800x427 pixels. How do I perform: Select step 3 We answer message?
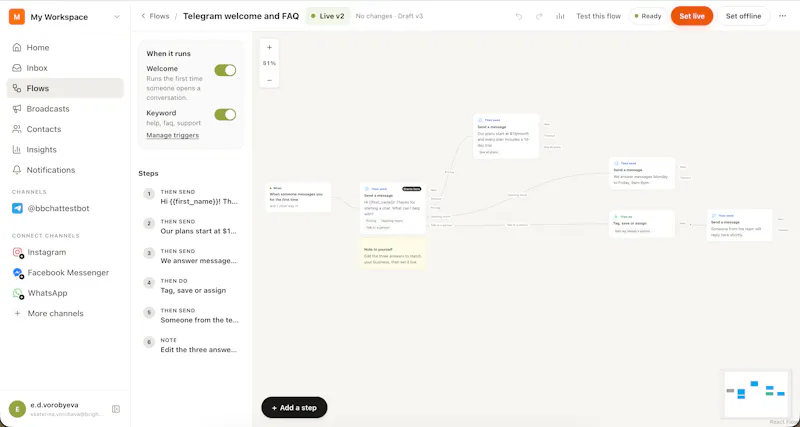click(191, 256)
